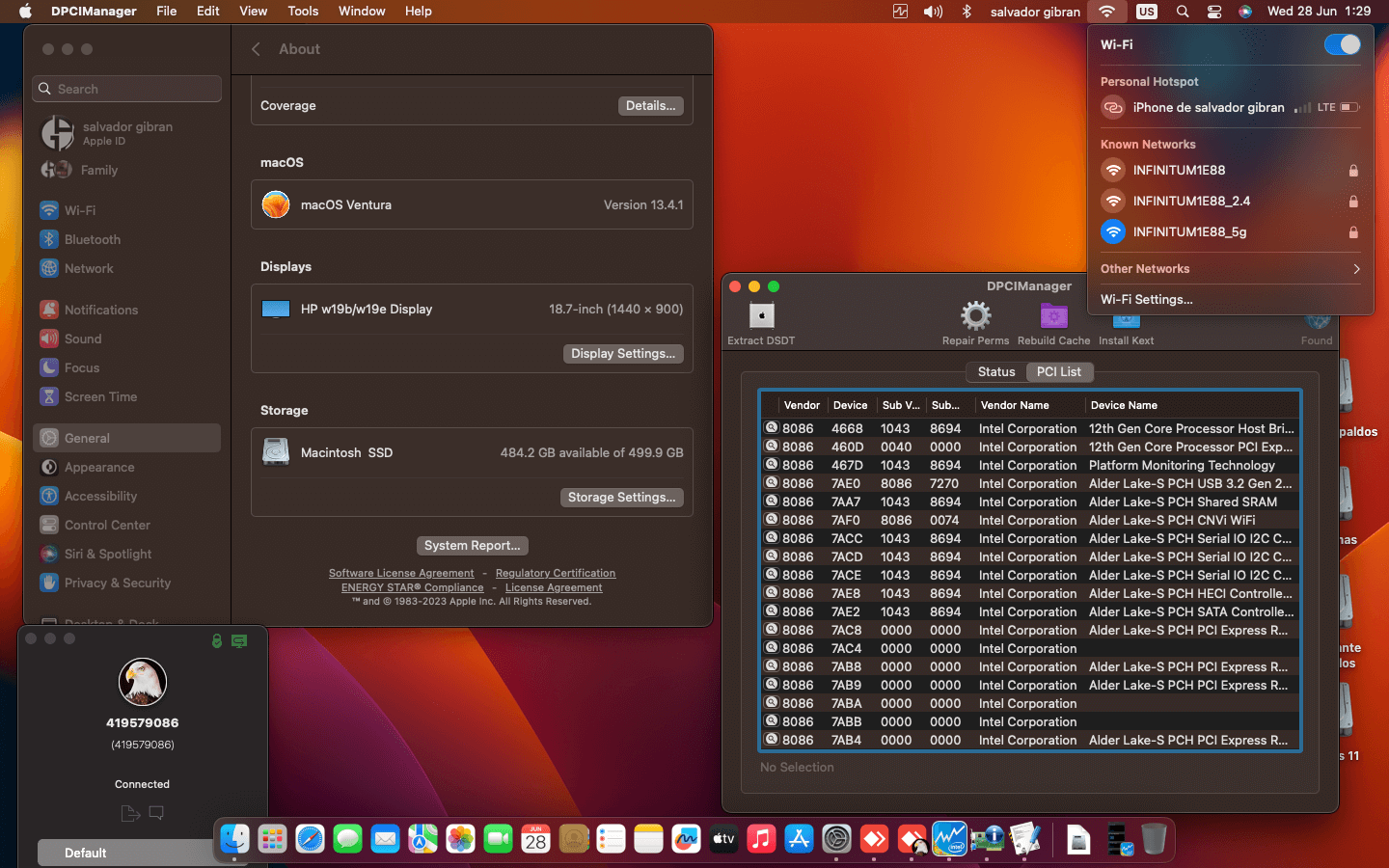Open App Store from the Dock
The width and height of the screenshot is (1389, 868).
point(799,839)
